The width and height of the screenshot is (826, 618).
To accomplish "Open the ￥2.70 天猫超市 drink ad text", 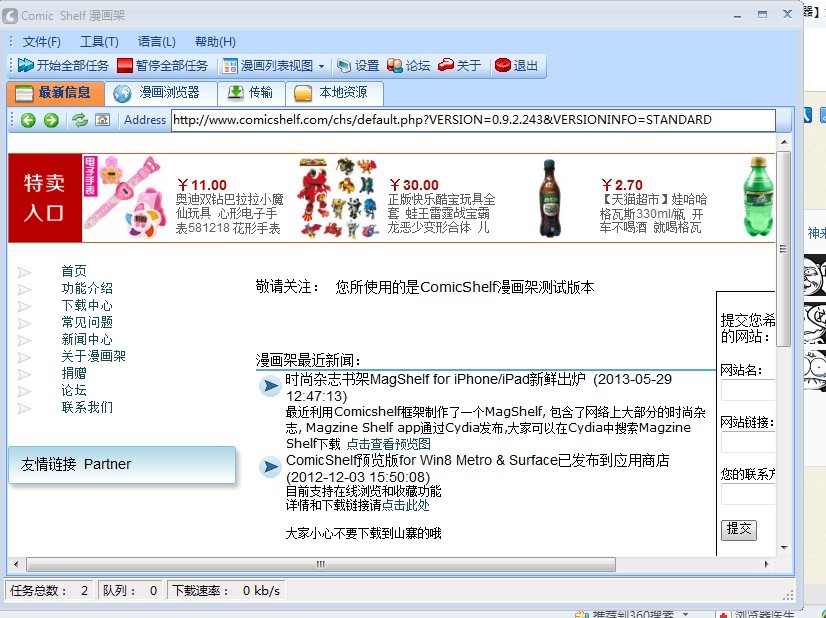I will 653,207.
